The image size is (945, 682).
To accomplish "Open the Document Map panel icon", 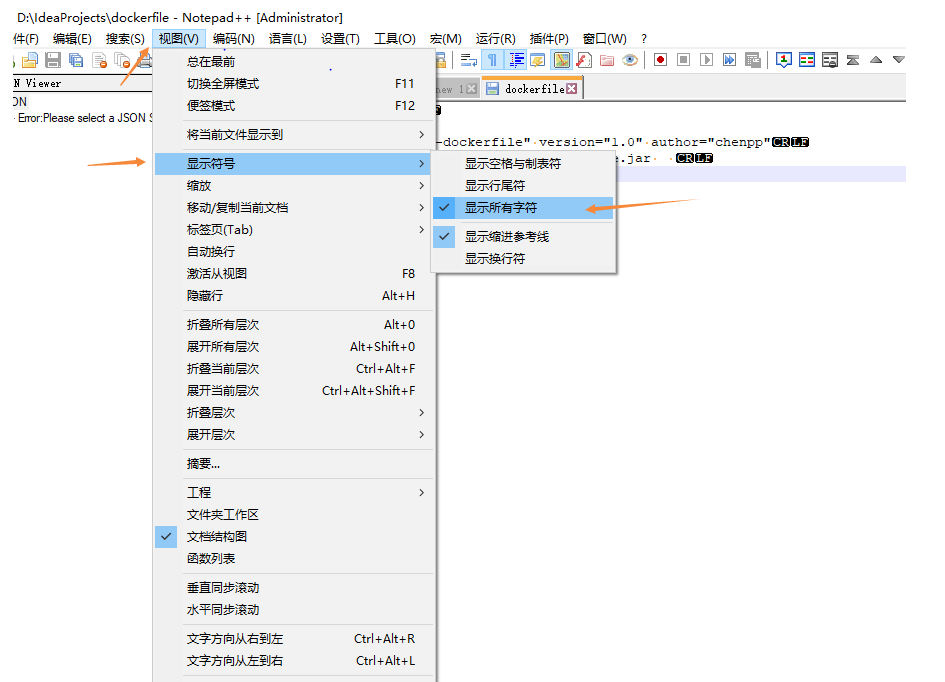I will [x=563, y=60].
